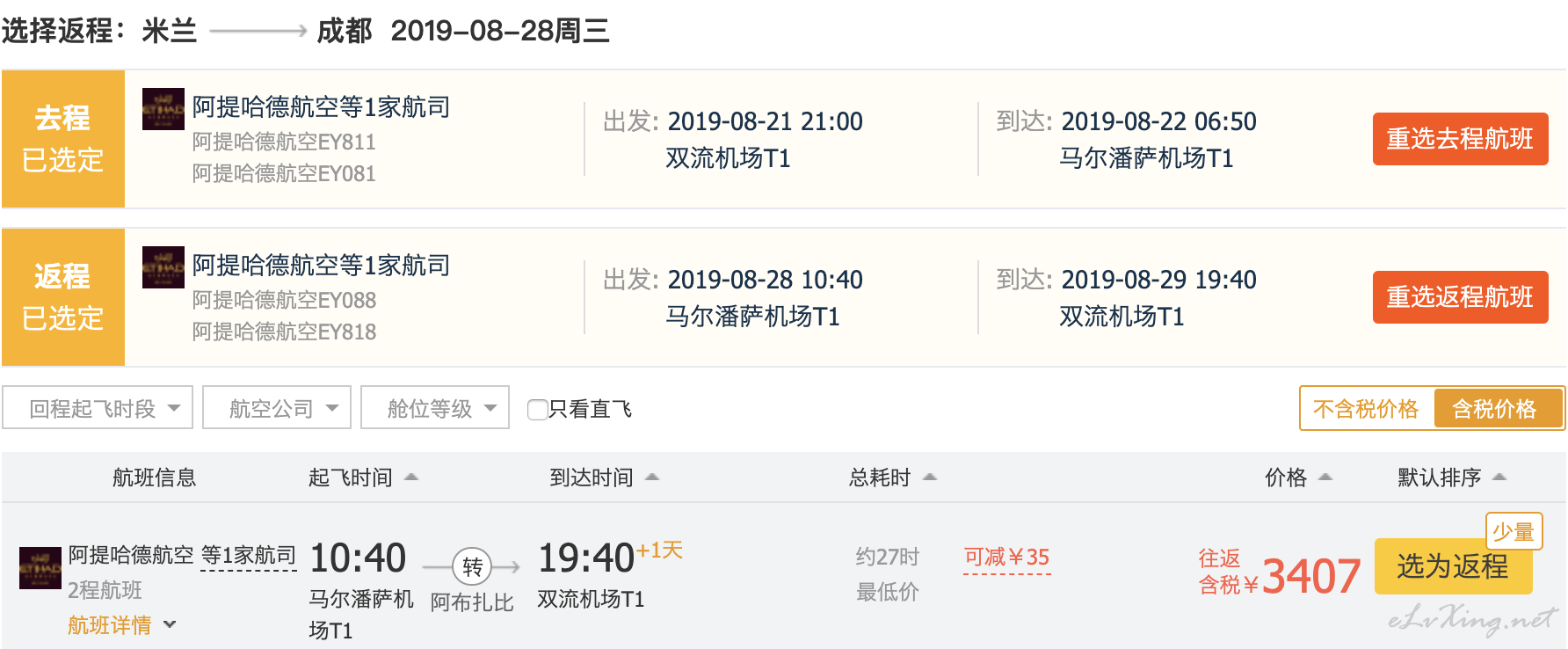Screen dimensions: 1568x649
Task: Sort by price arrow
Action: coord(1325,477)
